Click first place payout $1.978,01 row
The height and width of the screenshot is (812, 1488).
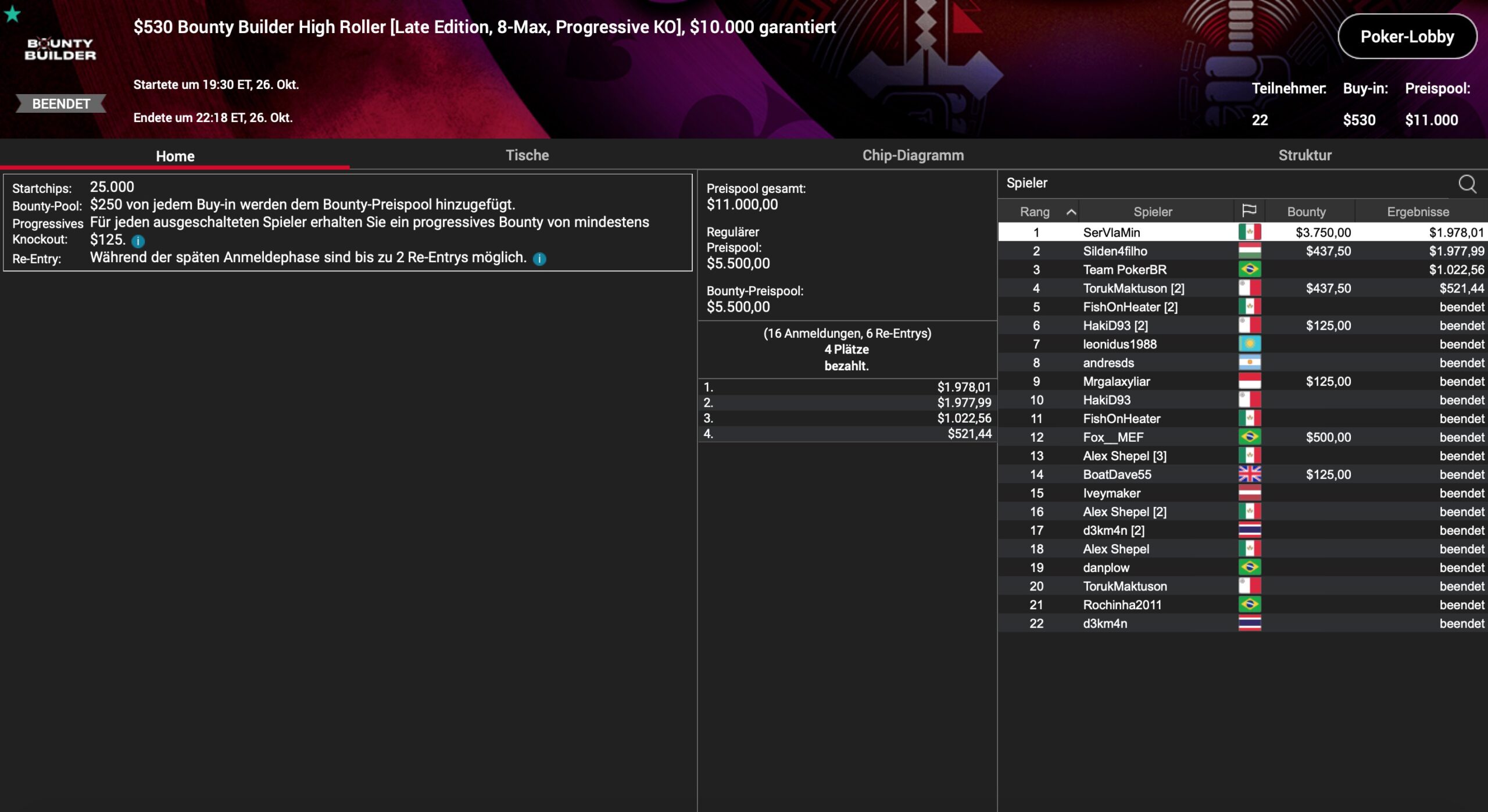(x=847, y=387)
